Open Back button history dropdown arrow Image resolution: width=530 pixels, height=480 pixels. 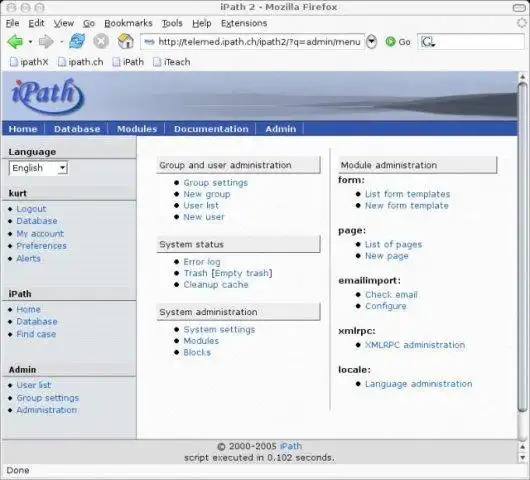click(x=30, y=42)
